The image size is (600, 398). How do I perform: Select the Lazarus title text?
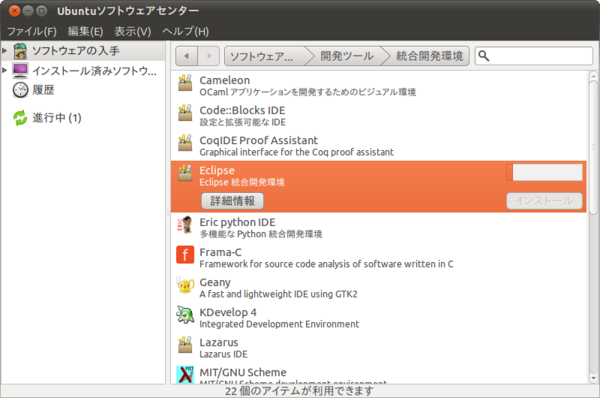coord(219,343)
